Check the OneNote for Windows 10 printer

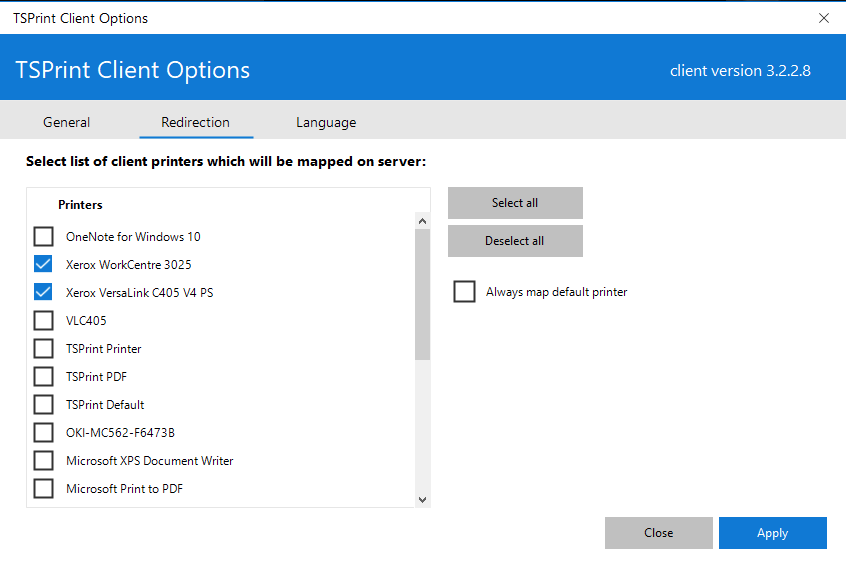[43, 236]
